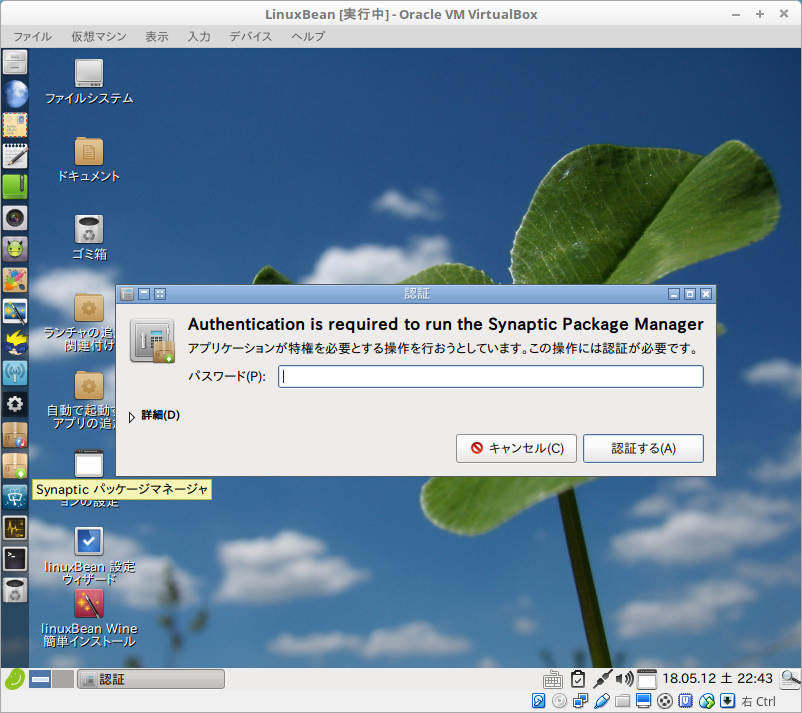
Task: Click the panel clock 18.05.12 土 22:43
Action: [717, 678]
